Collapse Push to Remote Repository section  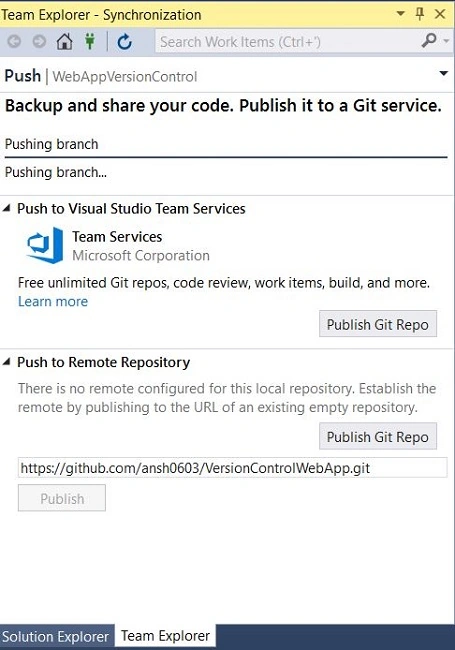click(6, 362)
